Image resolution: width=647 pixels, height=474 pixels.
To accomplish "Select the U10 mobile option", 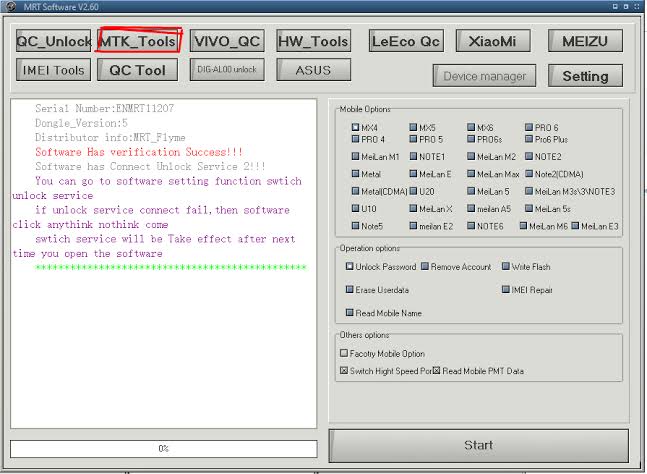I will pyautogui.click(x=355, y=208).
